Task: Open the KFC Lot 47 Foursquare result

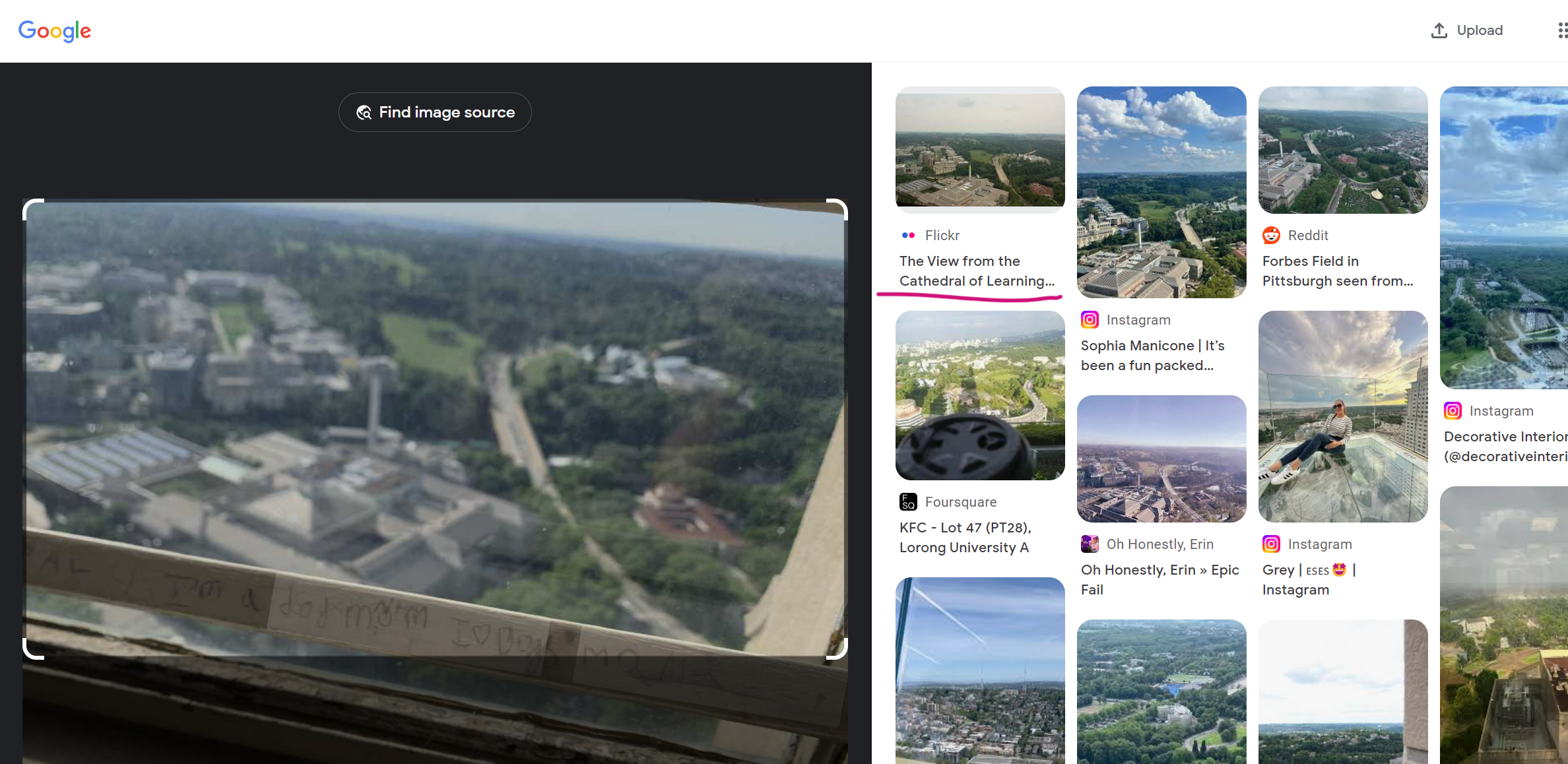Action: pyautogui.click(x=965, y=538)
